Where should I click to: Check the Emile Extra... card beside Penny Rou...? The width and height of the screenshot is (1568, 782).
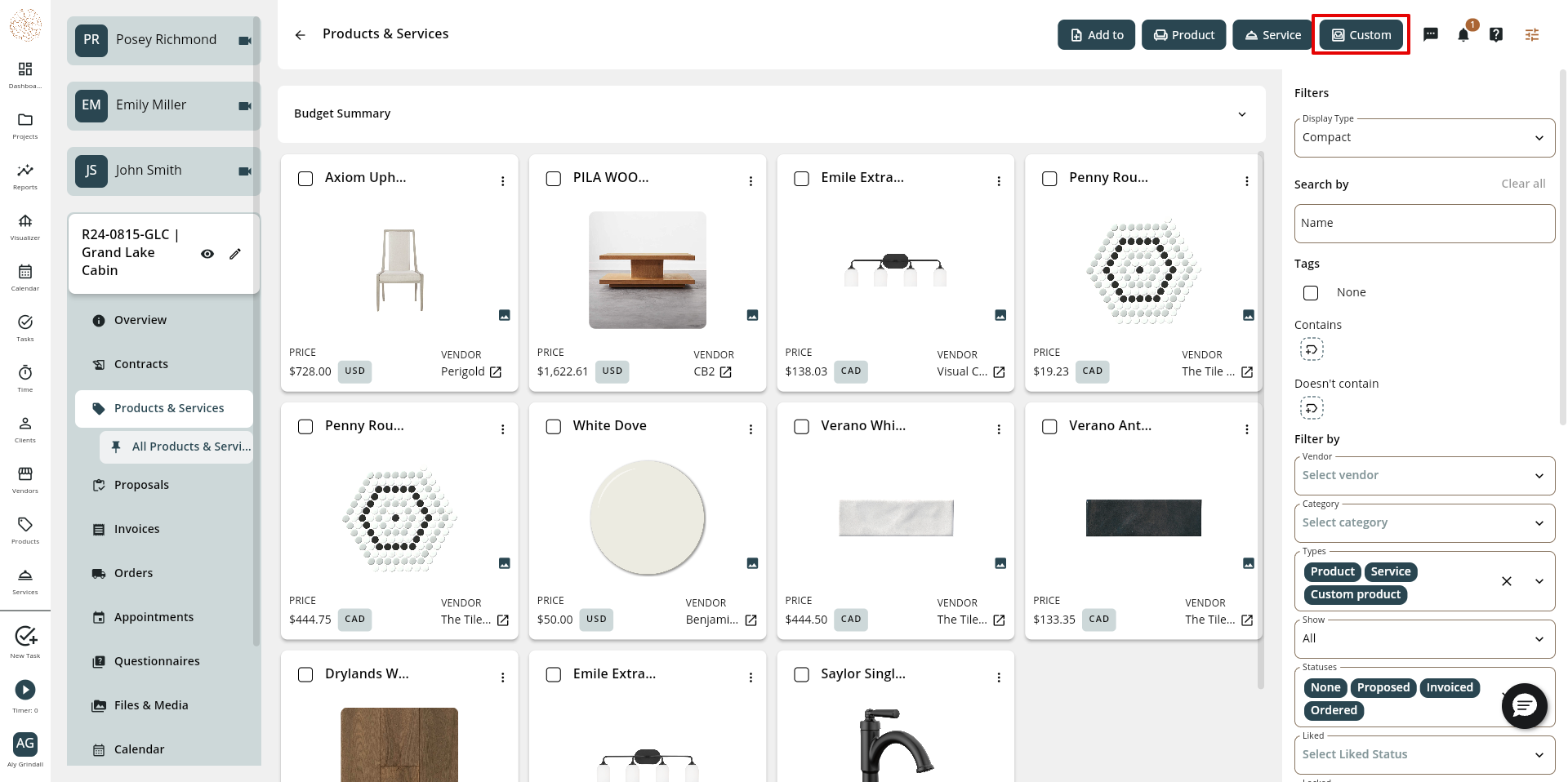(x=802, y=179)
